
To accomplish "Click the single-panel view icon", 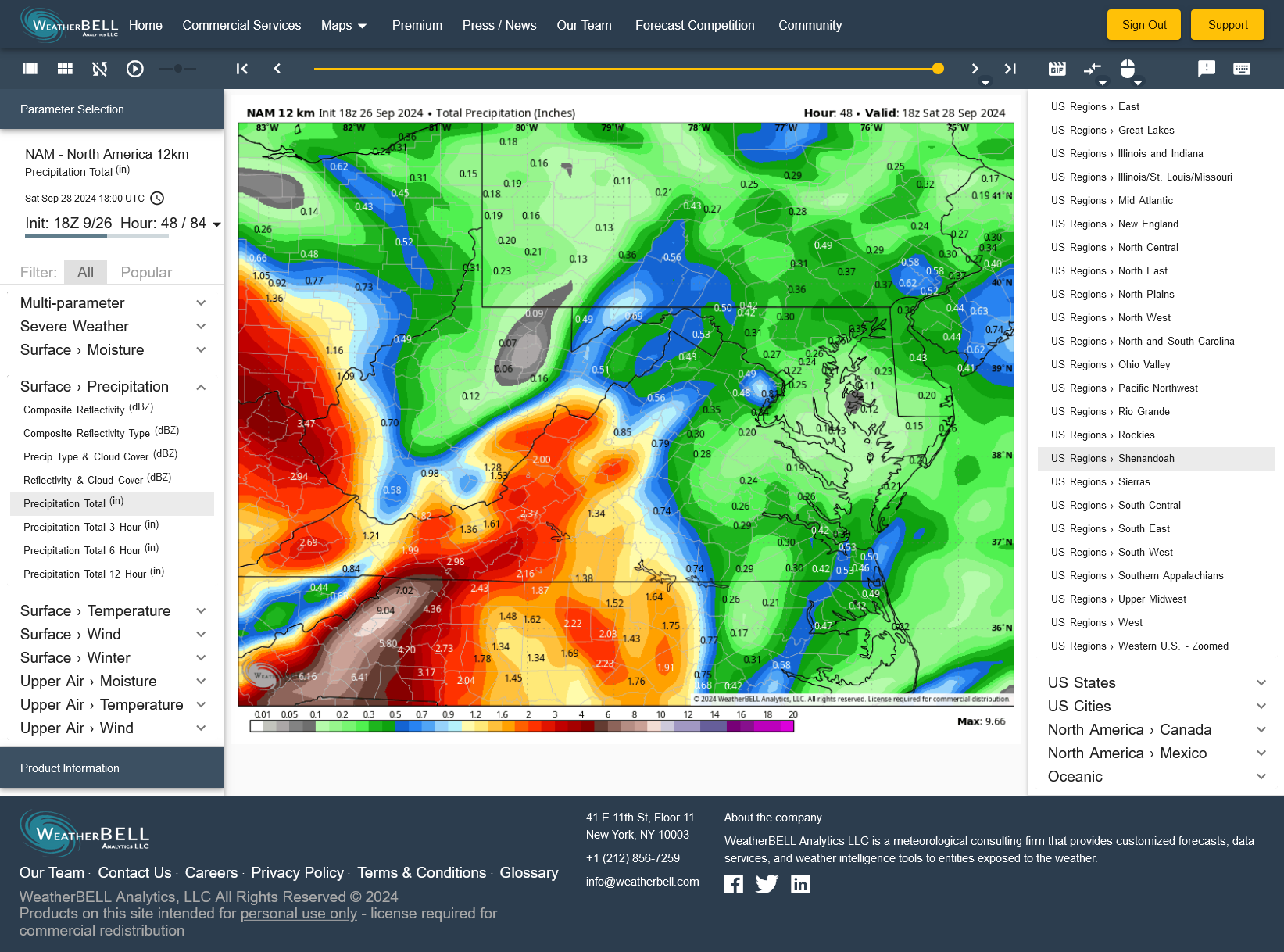I will pyautogui.click(x=30, y=69).
